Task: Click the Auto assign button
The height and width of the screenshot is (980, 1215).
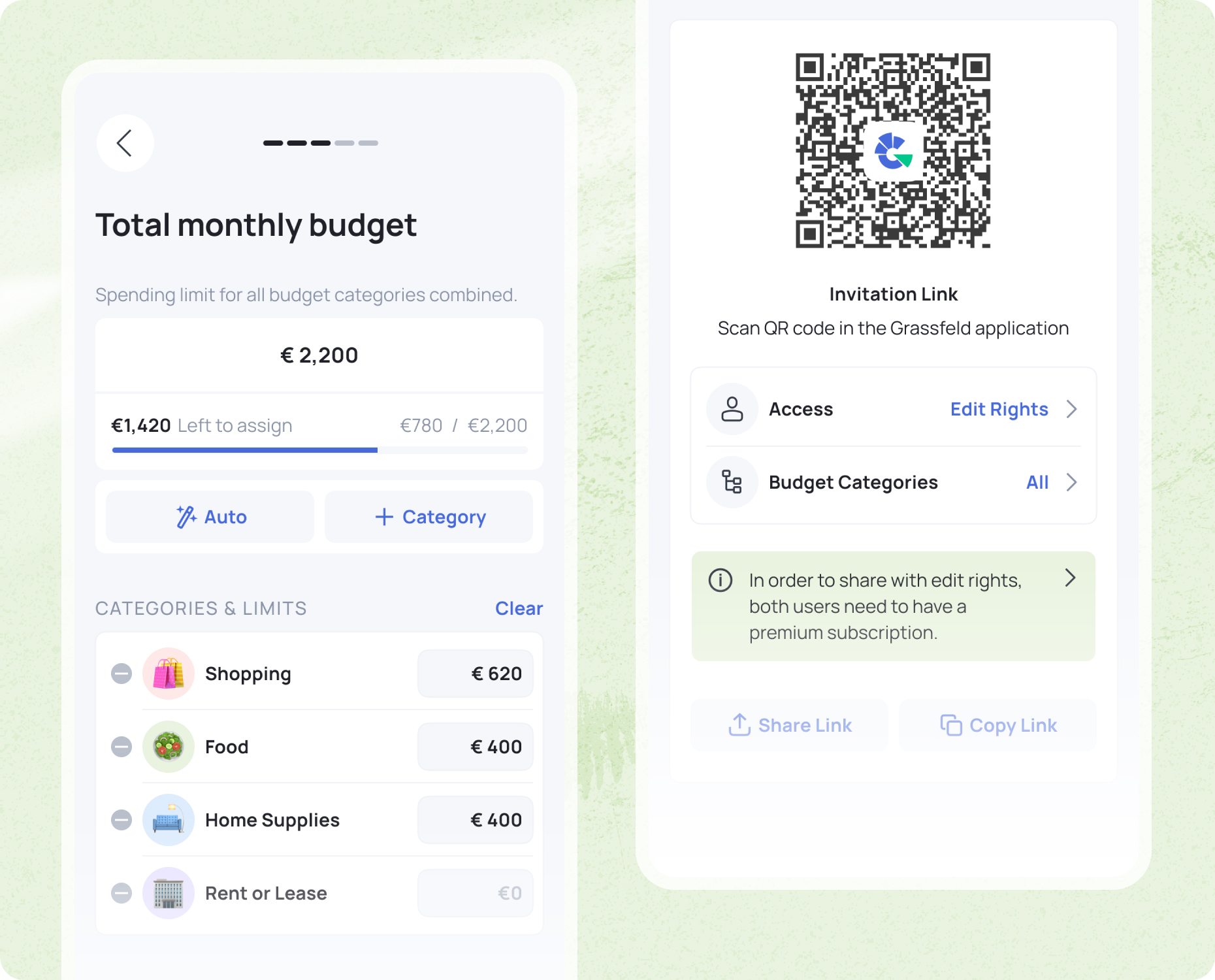Action: [x=210, y=517]
